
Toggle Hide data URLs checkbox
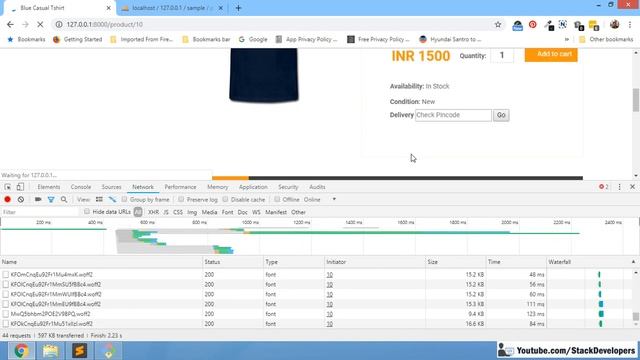[87, 211]
